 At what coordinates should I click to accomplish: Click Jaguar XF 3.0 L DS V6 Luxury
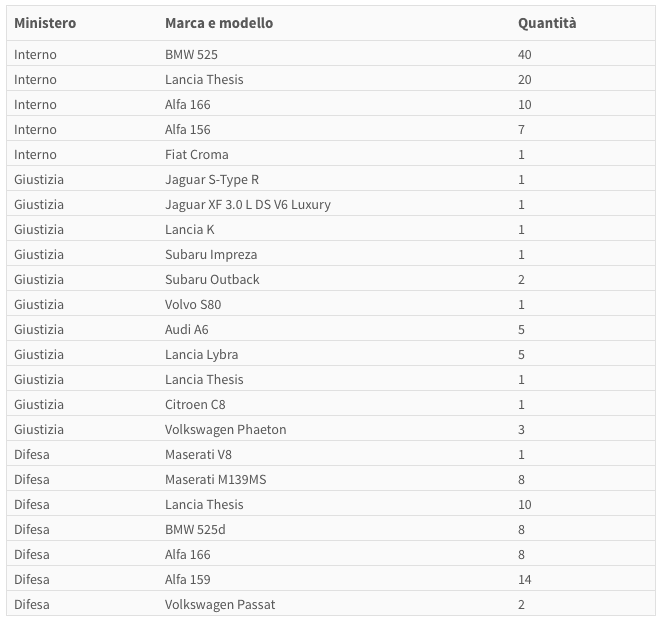(x=248, y=204)
